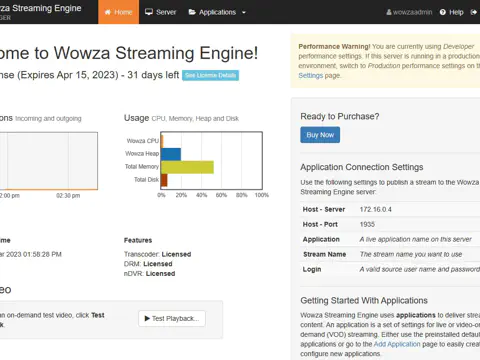Click the Application Connection Settings heading
Viewport: 480px width, 360px height.
362,167
